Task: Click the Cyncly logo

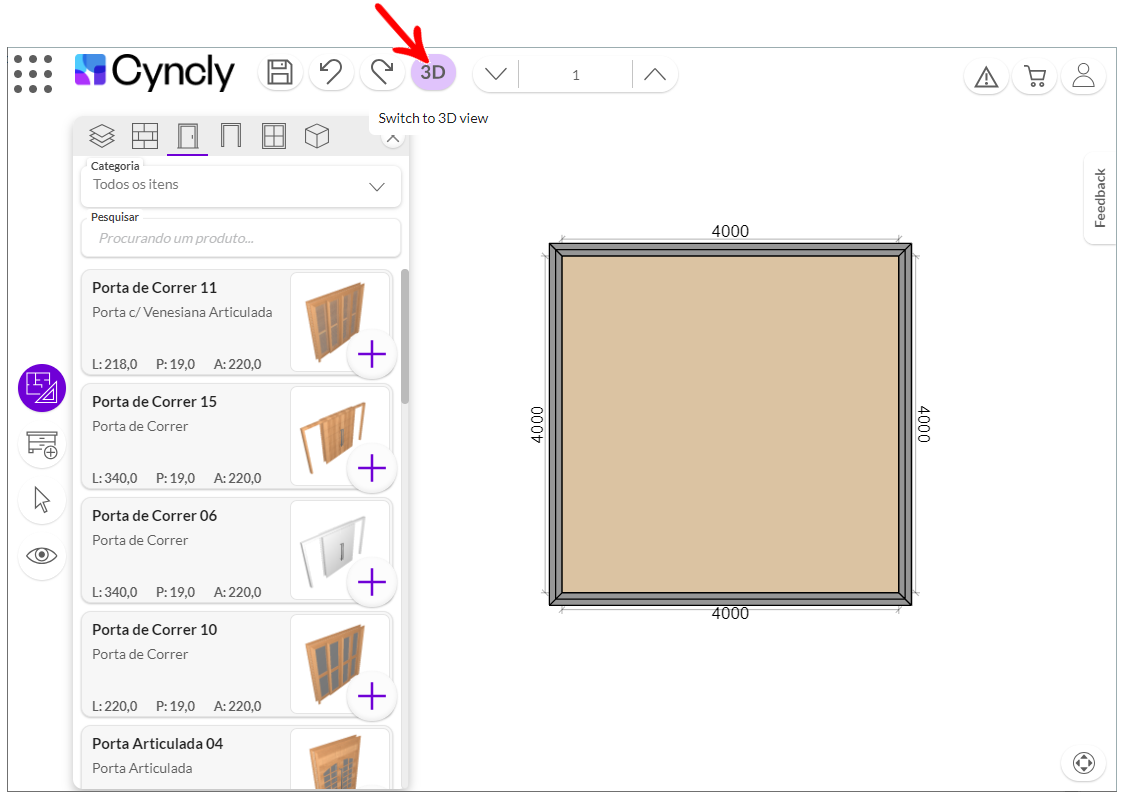Action: (155, 72)
